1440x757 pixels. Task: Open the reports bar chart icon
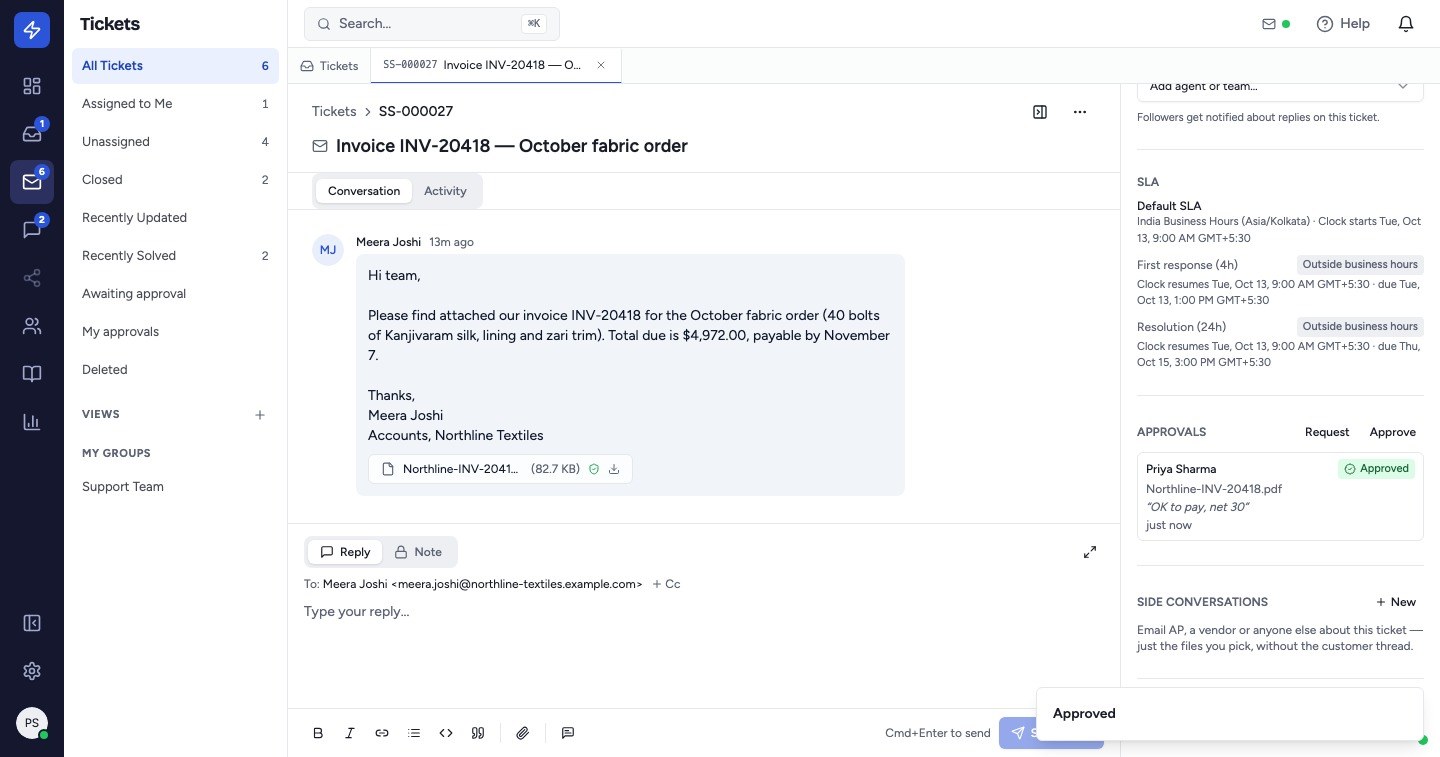click(32, 422)
